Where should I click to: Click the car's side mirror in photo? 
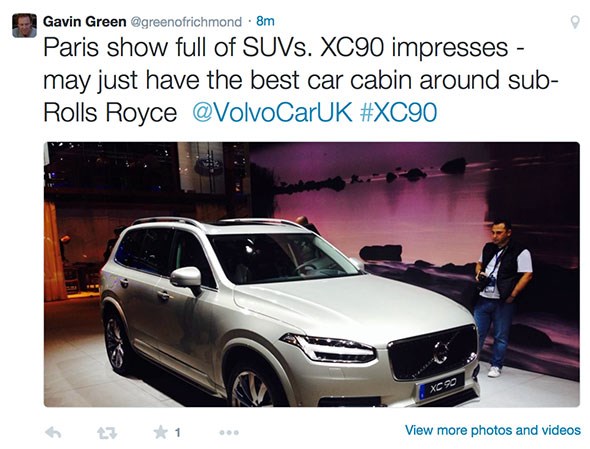coord(186,279)
